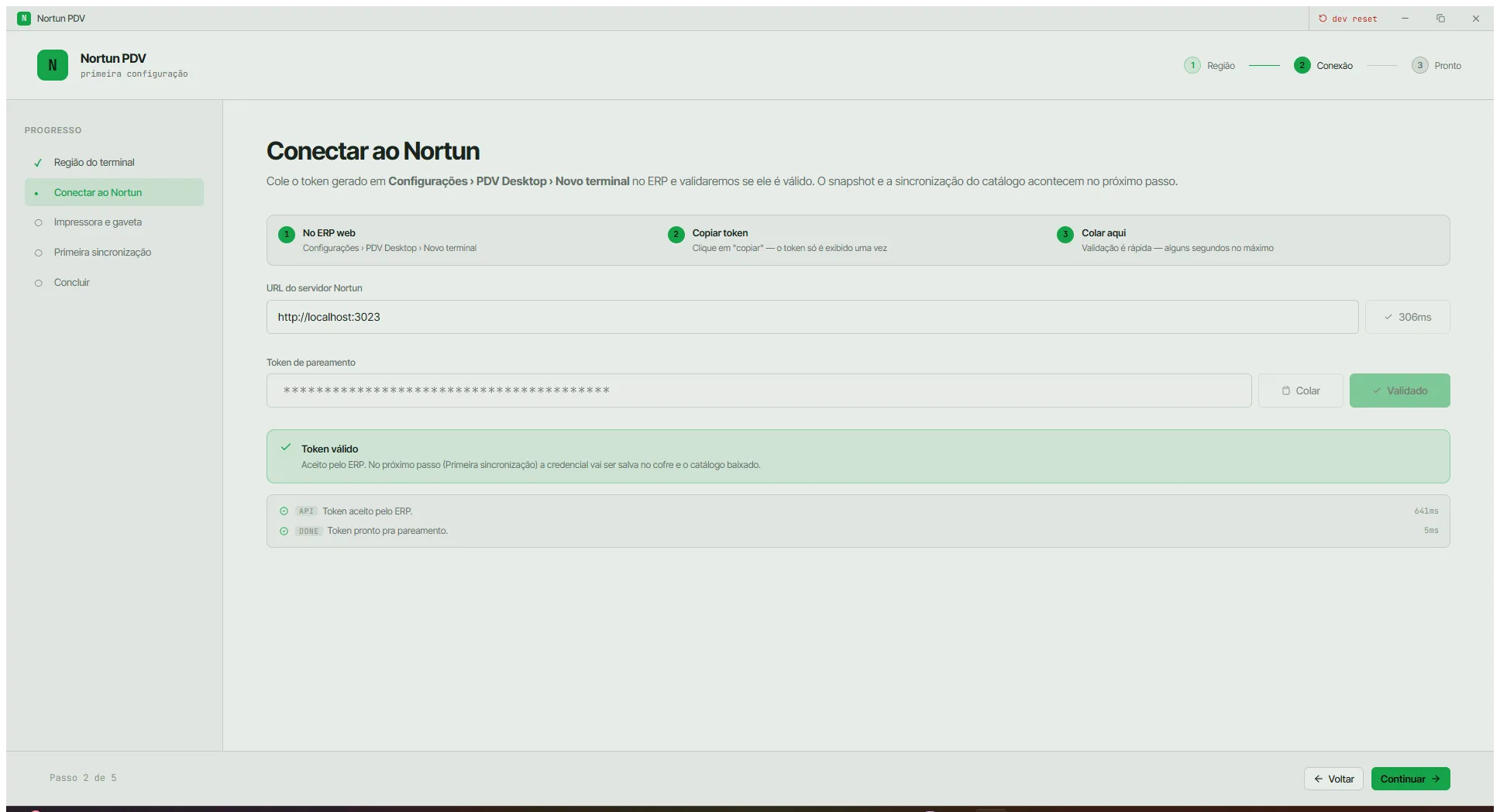The height and width of the screenshot is (812, 1500).
Task: Open Conectar ao Nortun in progress list
Action: [114, 192]
